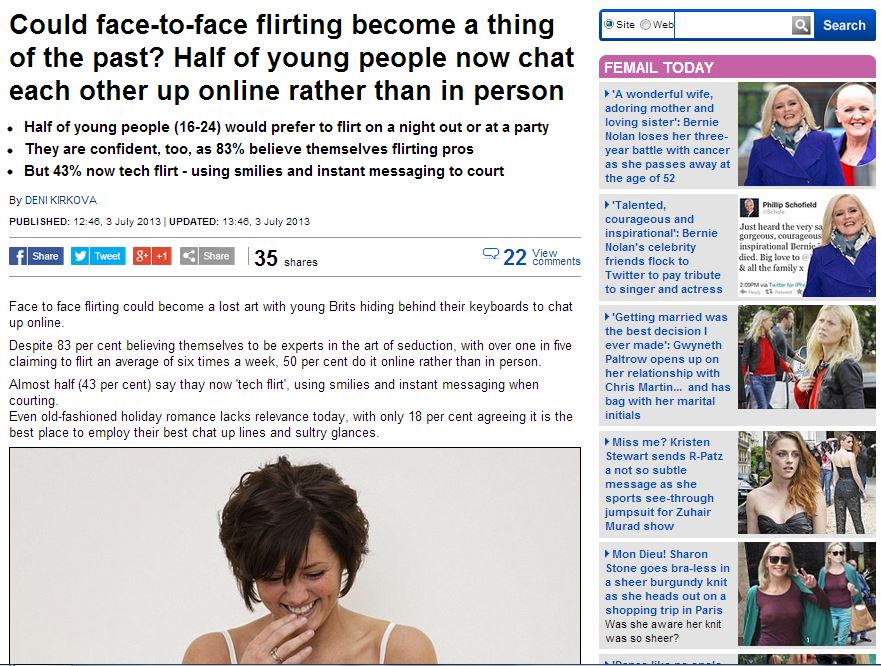Click into the search text field
The width and height of the screenshot is (881, 666).
click(733, 25)
